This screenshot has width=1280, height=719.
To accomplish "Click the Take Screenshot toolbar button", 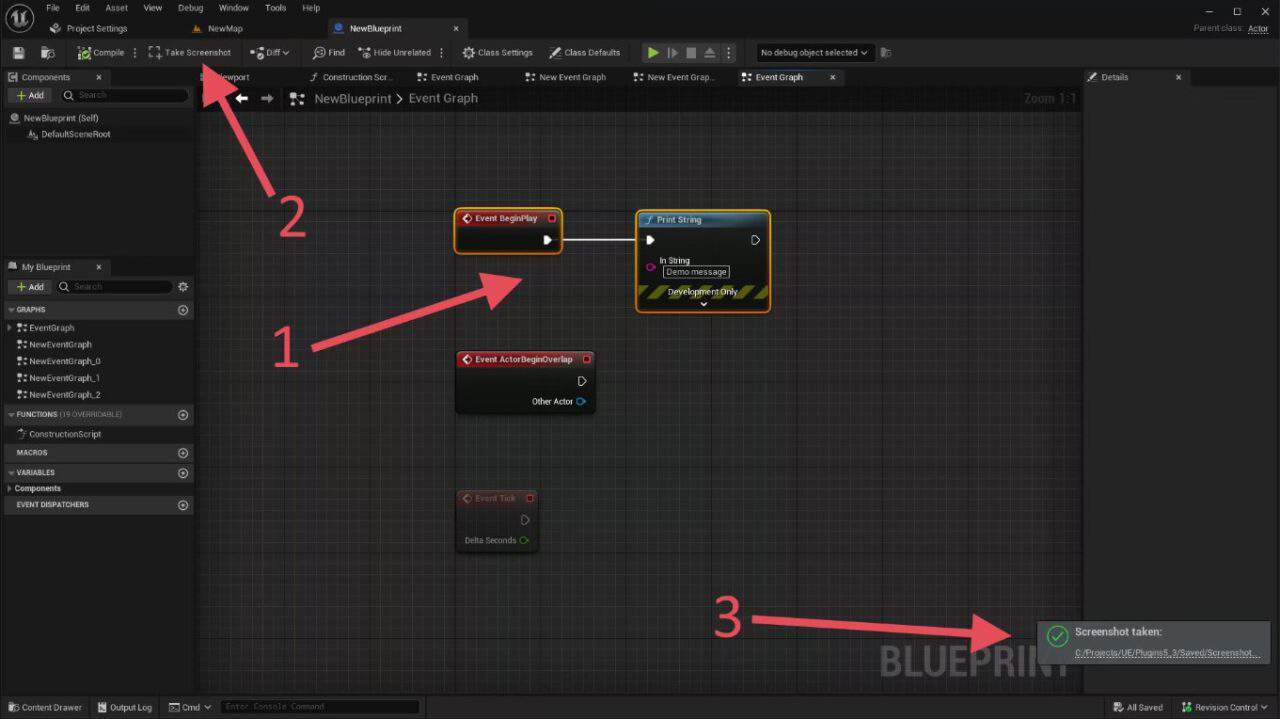I will pyautogui.click(x=190, y=53).
